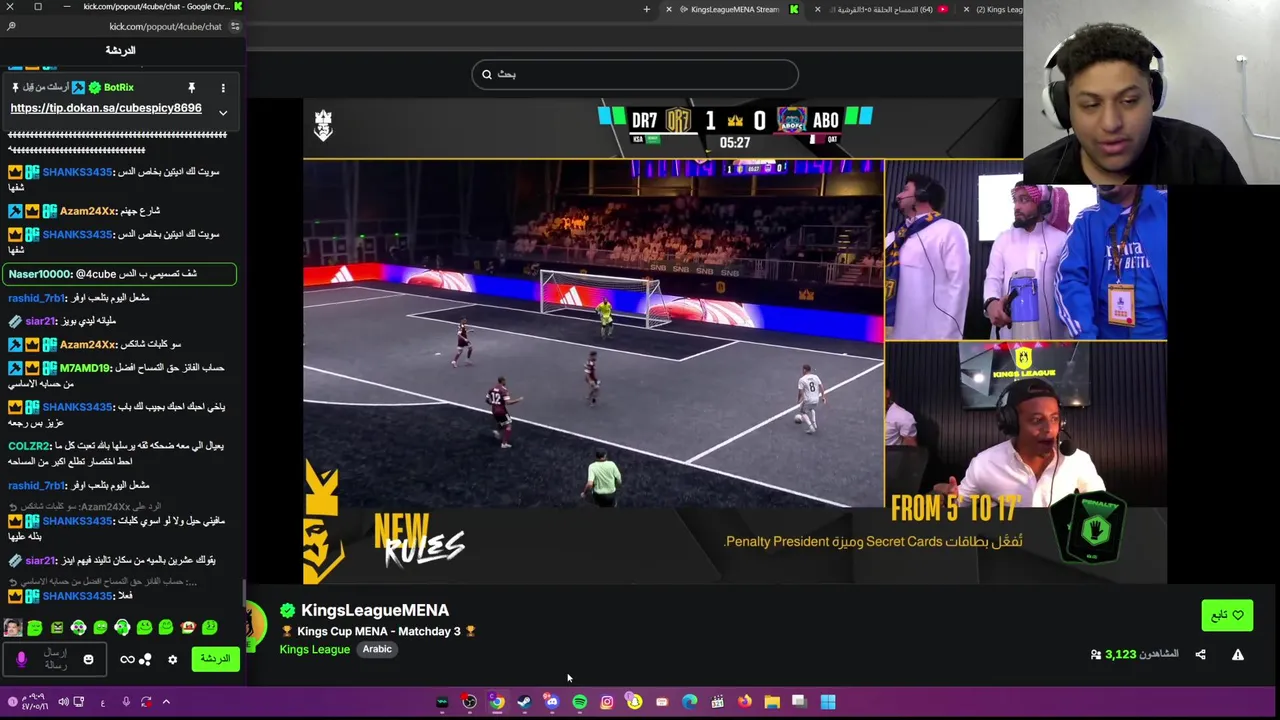Click the Kick stream video player
The image size is (1280, 720).
click(x=735, y=340)
